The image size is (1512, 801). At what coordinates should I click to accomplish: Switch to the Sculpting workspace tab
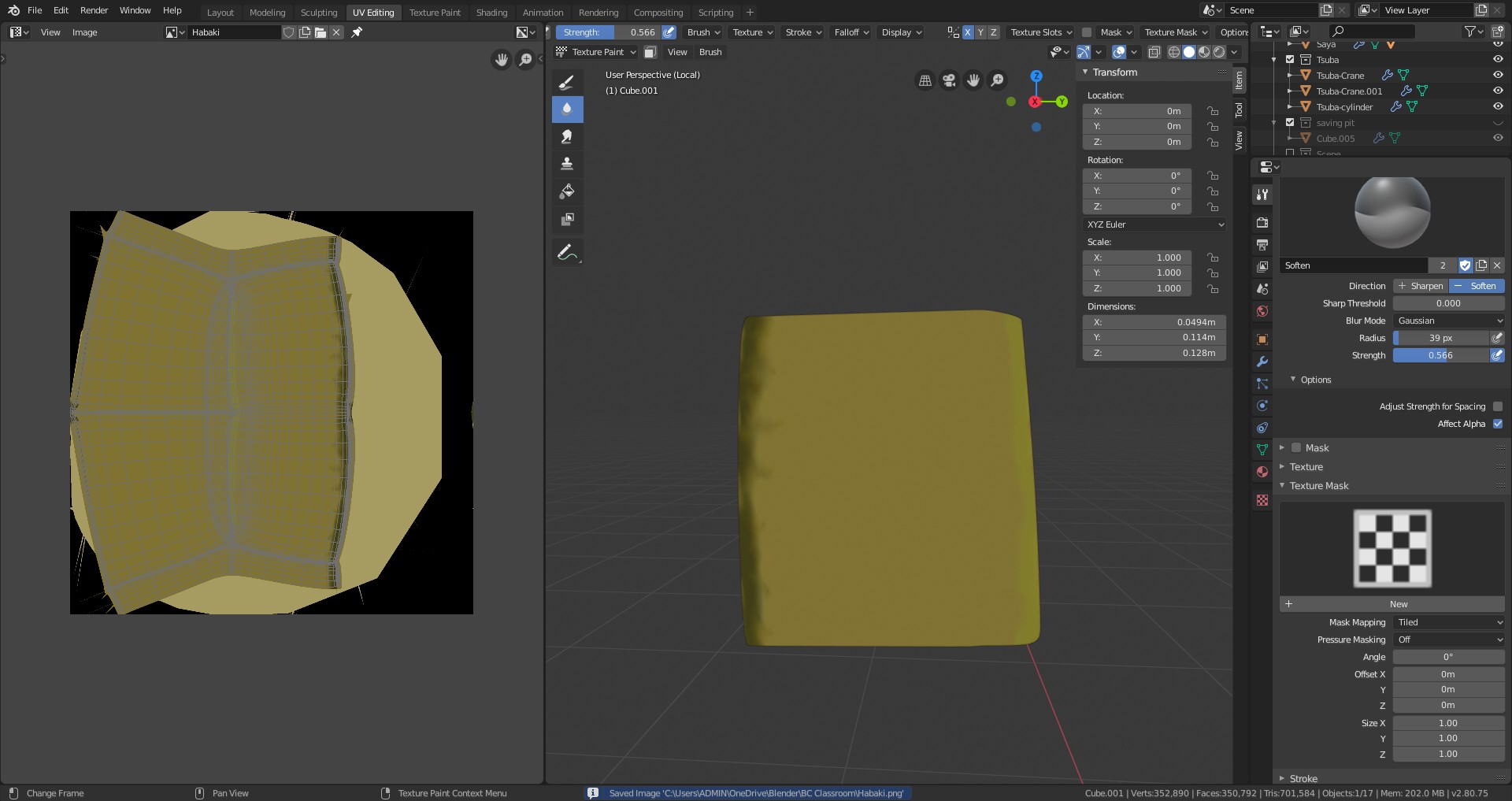(x=319, y=12)
